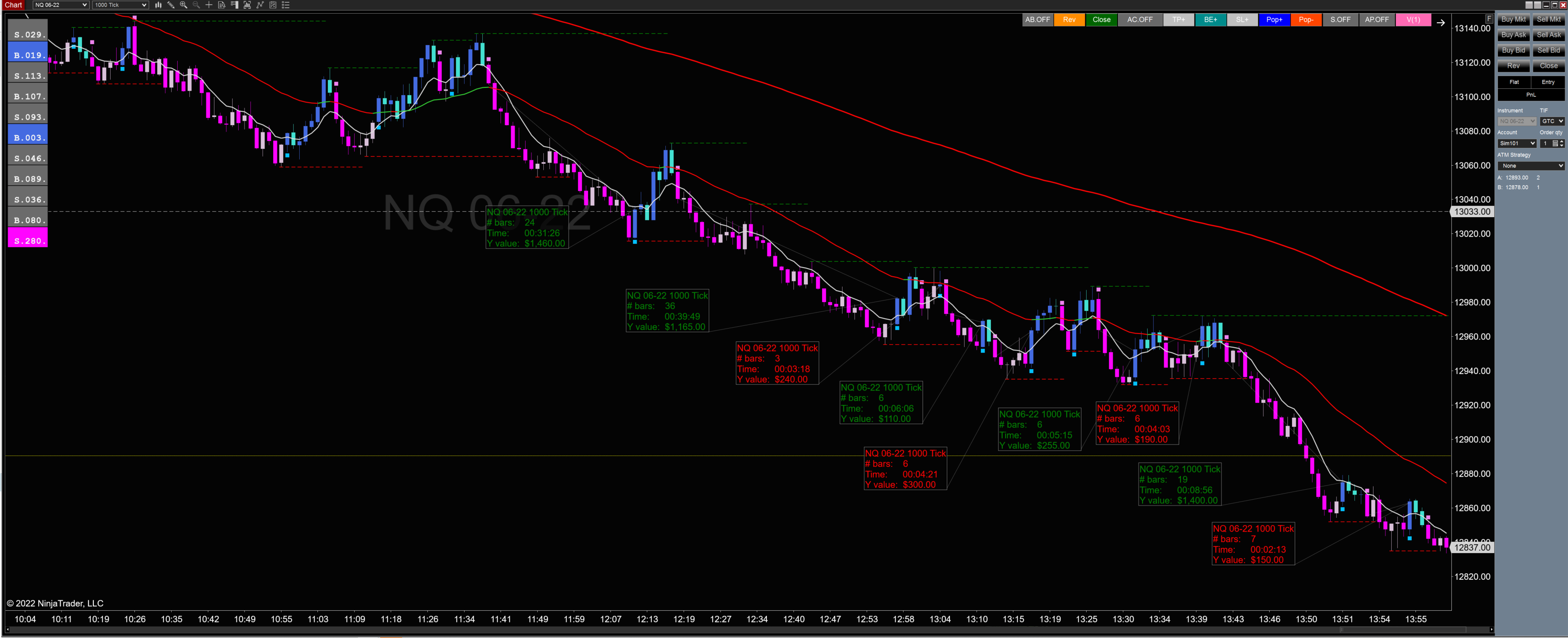Viewport: 1568px width, 638px height.
Task: Click the blue Pop+ button
Action: [x=1274, y=20]
